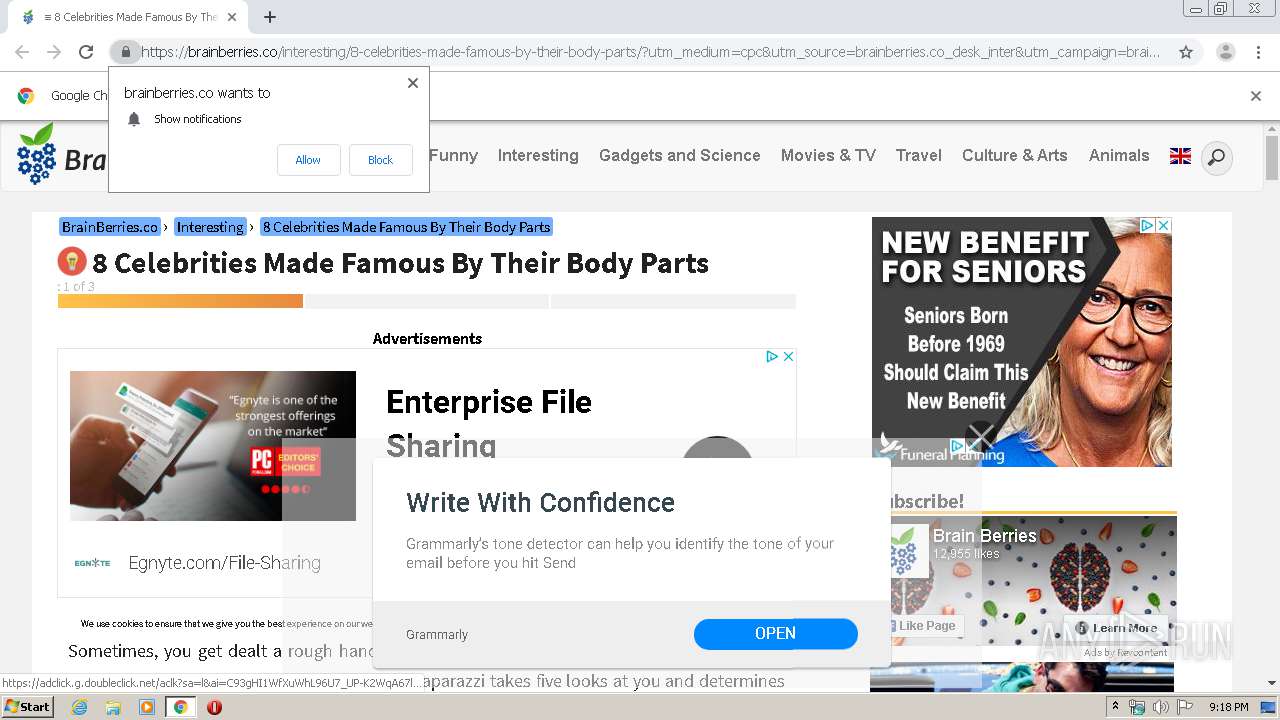Close the notification permission popup
1280x720 pixels.
(412, 83)
